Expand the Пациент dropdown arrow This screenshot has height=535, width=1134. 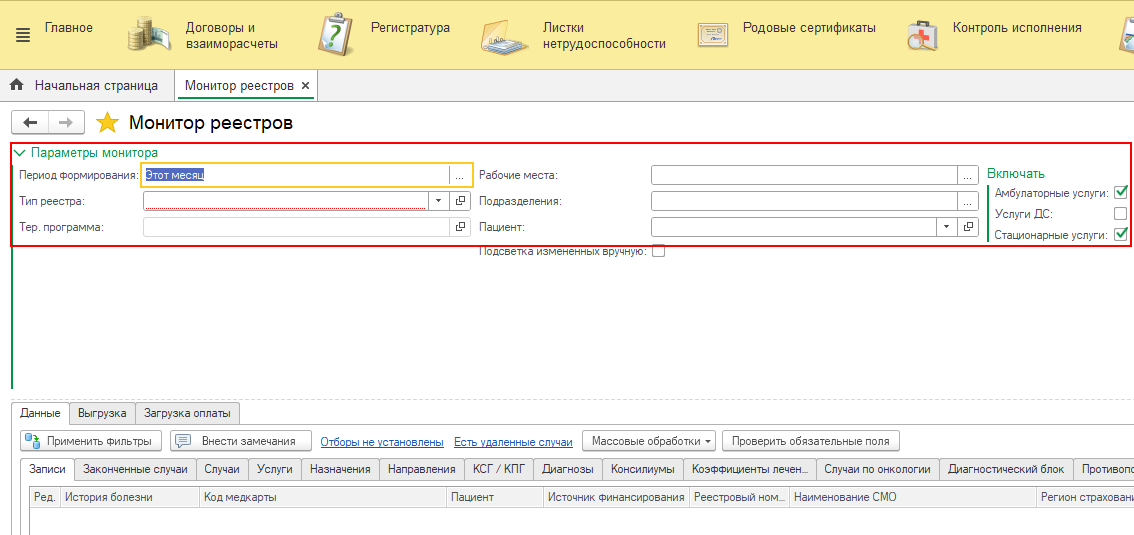pyautogui.click(x=947, y=227)
